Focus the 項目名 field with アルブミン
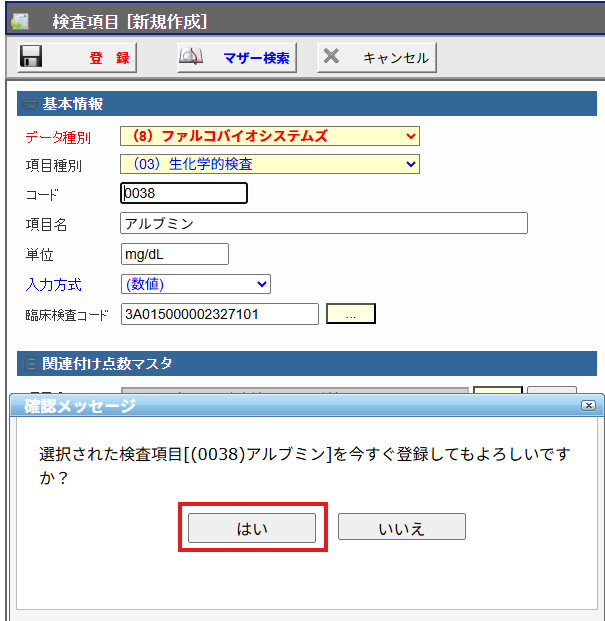Viewport: 605px width, 621px height. [x=323, y=224]
